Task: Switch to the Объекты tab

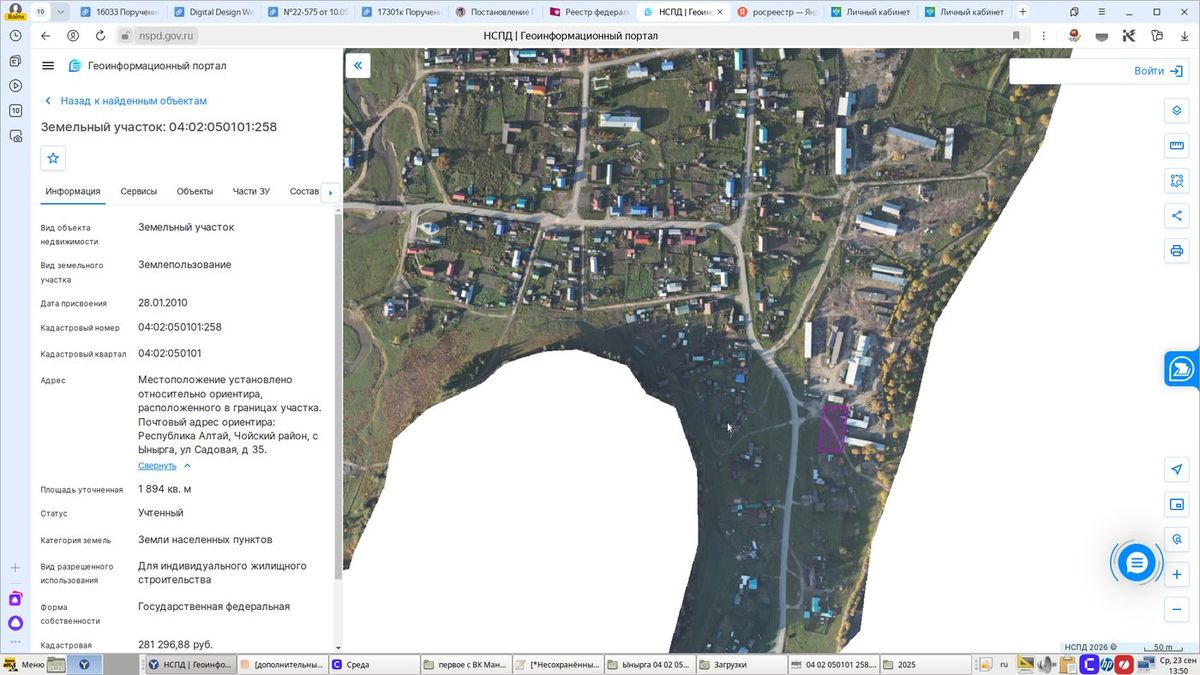Action: tap(195, 191)
